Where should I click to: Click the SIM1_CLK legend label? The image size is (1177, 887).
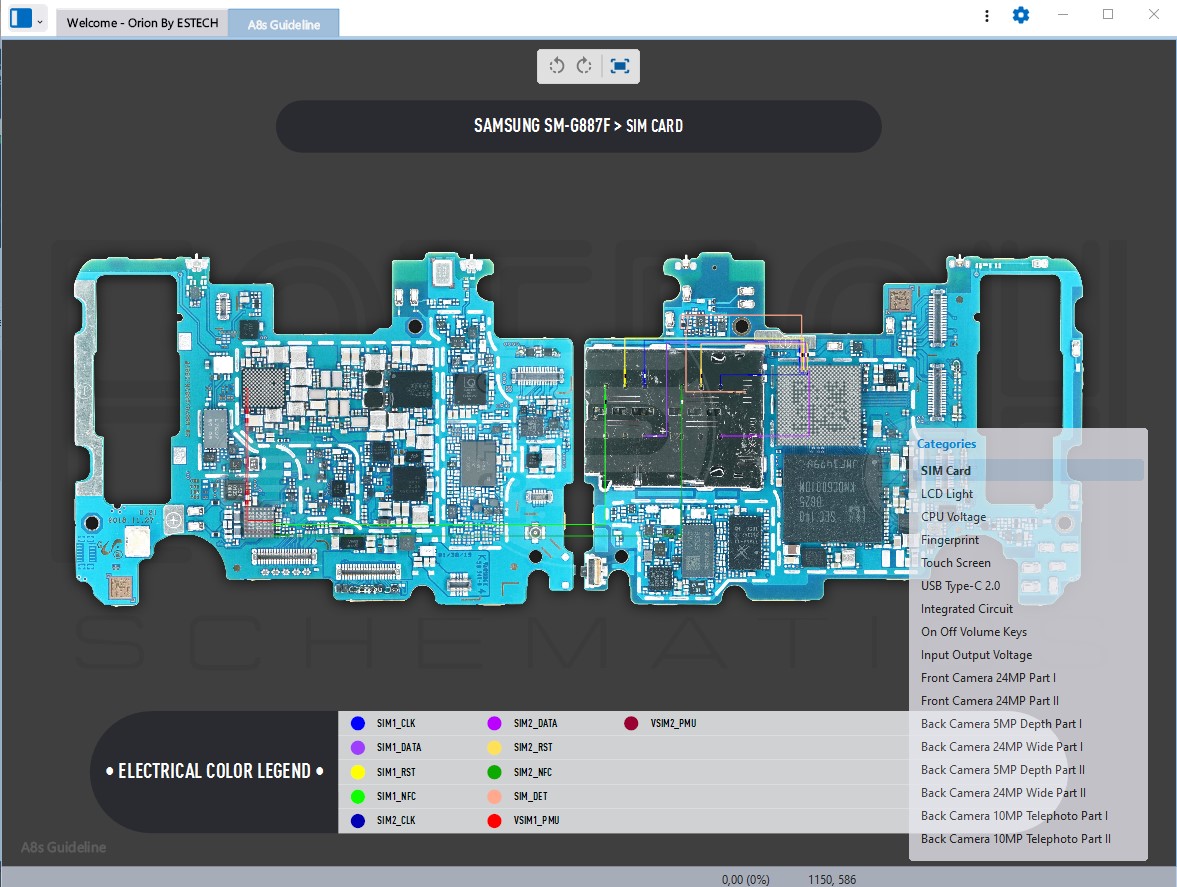tap(396, 723)
